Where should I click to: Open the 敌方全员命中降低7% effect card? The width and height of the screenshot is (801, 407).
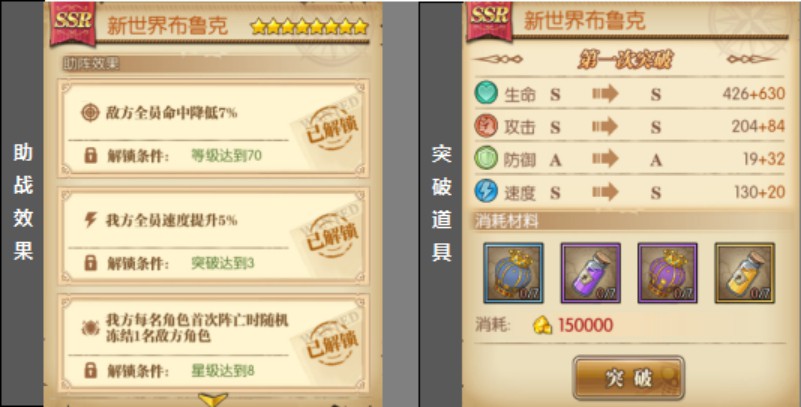[x=213, y=128]
